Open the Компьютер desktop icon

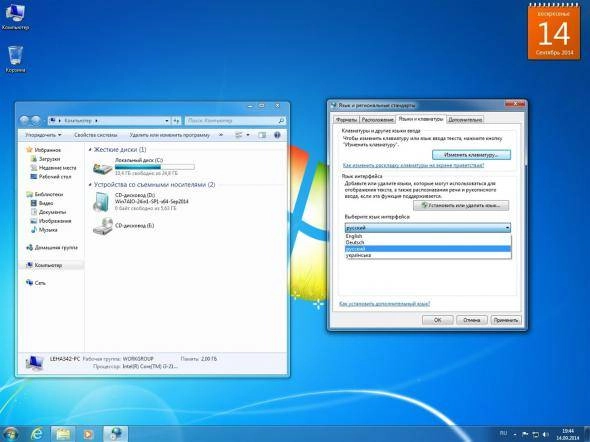15,17
